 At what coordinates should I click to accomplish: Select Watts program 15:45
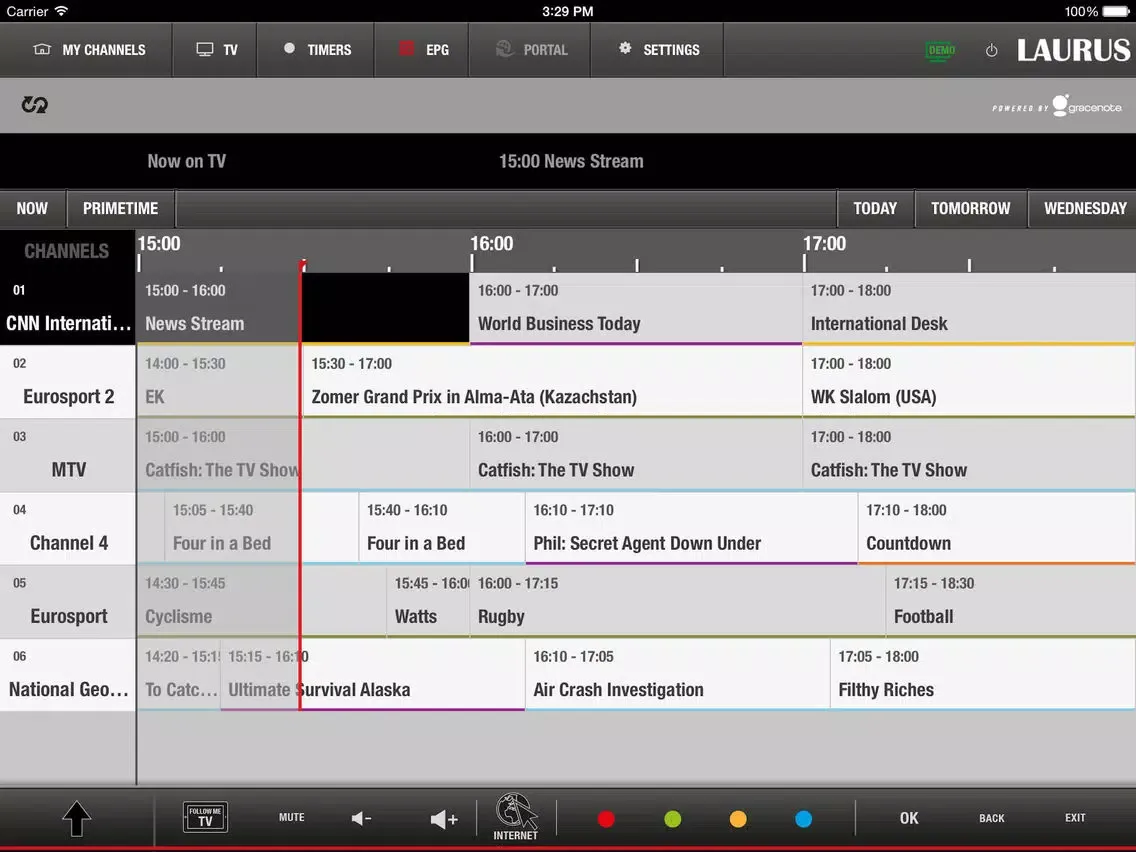[428, 601]
